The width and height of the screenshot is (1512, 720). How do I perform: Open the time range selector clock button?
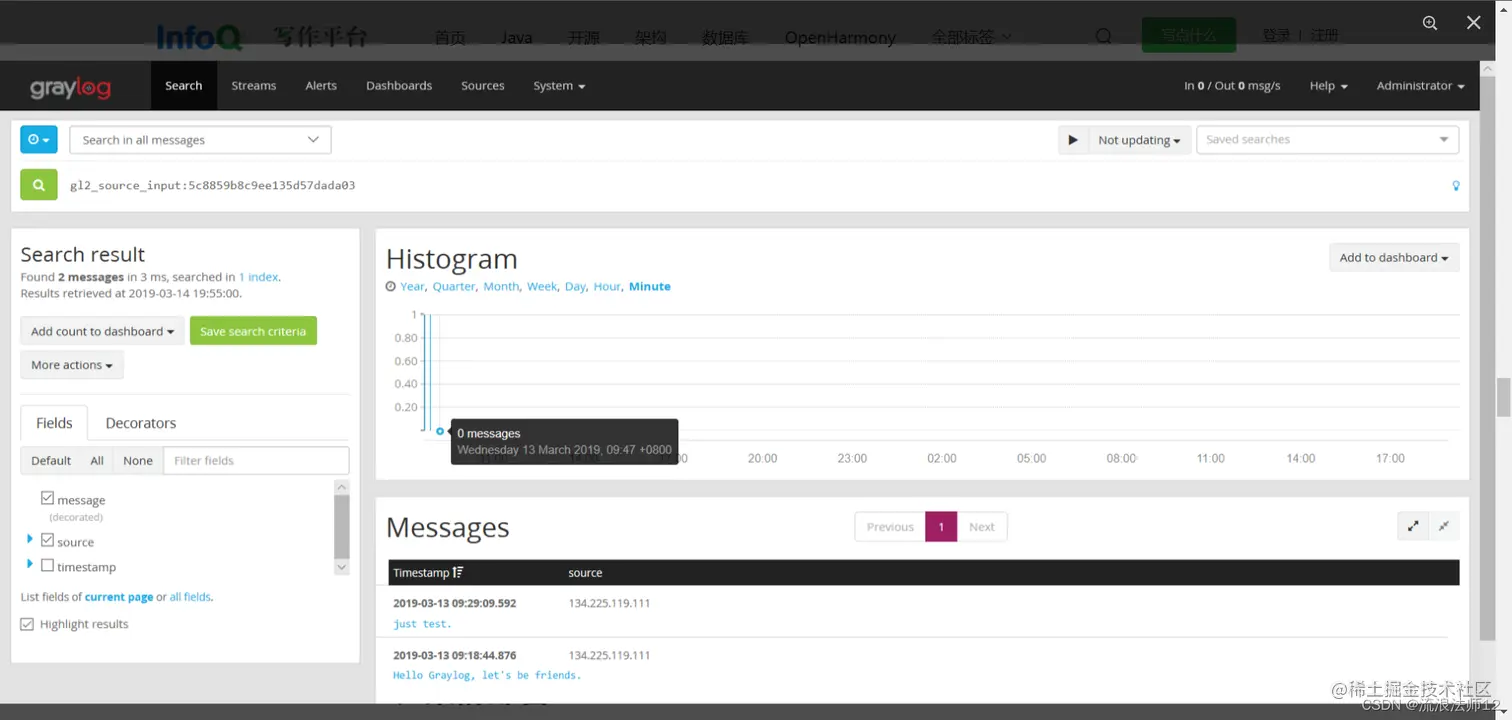tap(39, 140)
